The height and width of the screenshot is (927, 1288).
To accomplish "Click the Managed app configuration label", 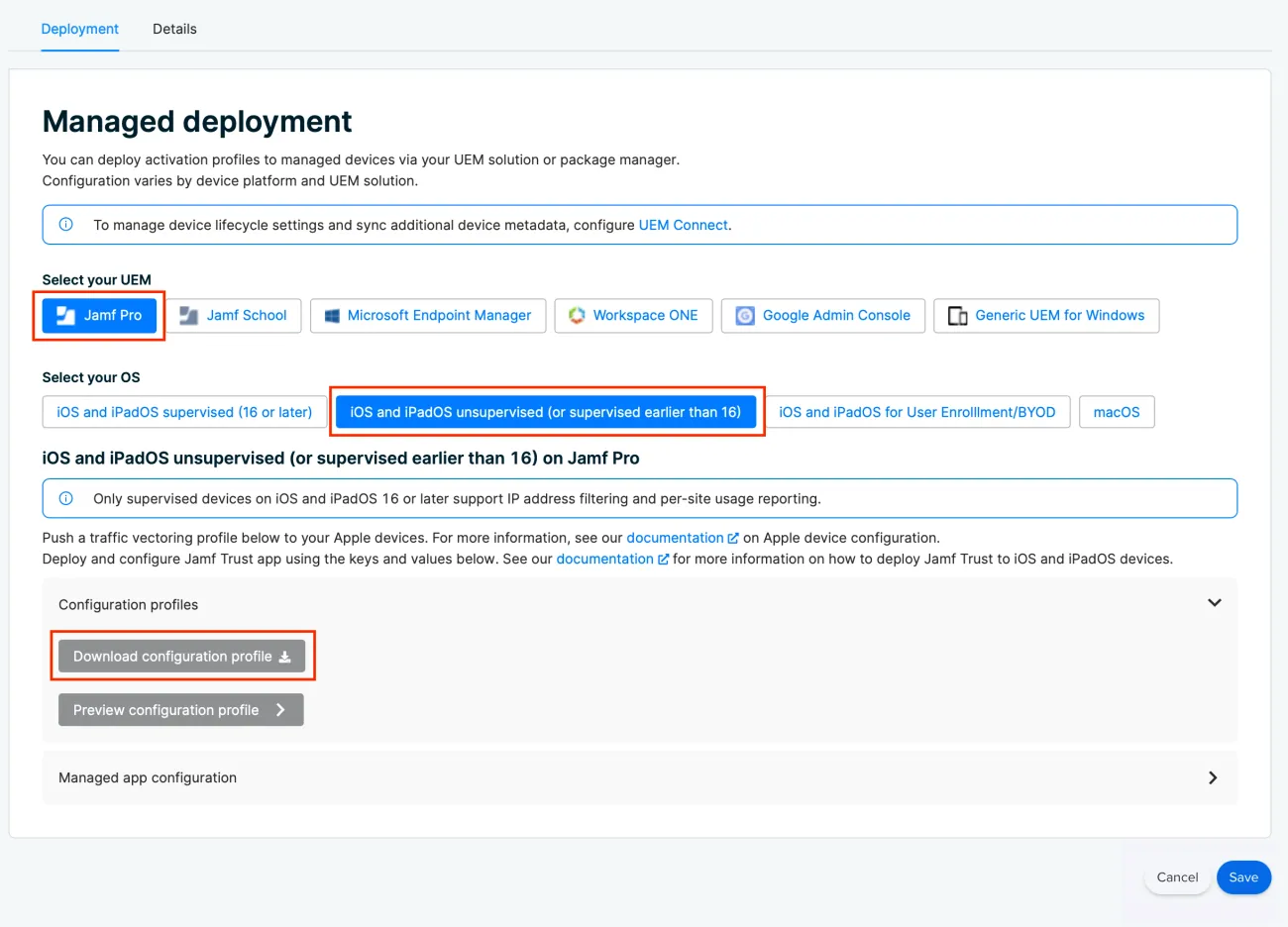I will click(x=148, y=777).
